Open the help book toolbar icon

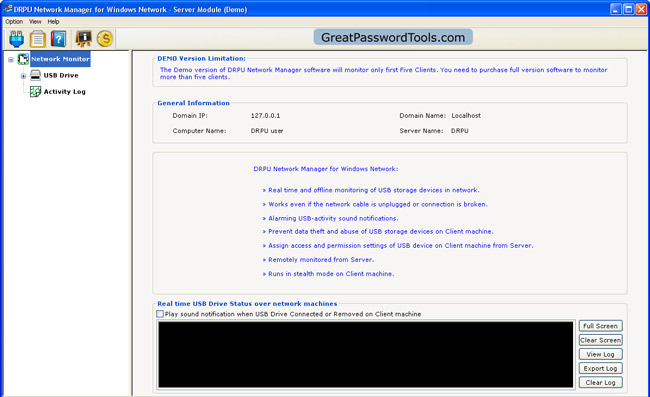[58, 39]
